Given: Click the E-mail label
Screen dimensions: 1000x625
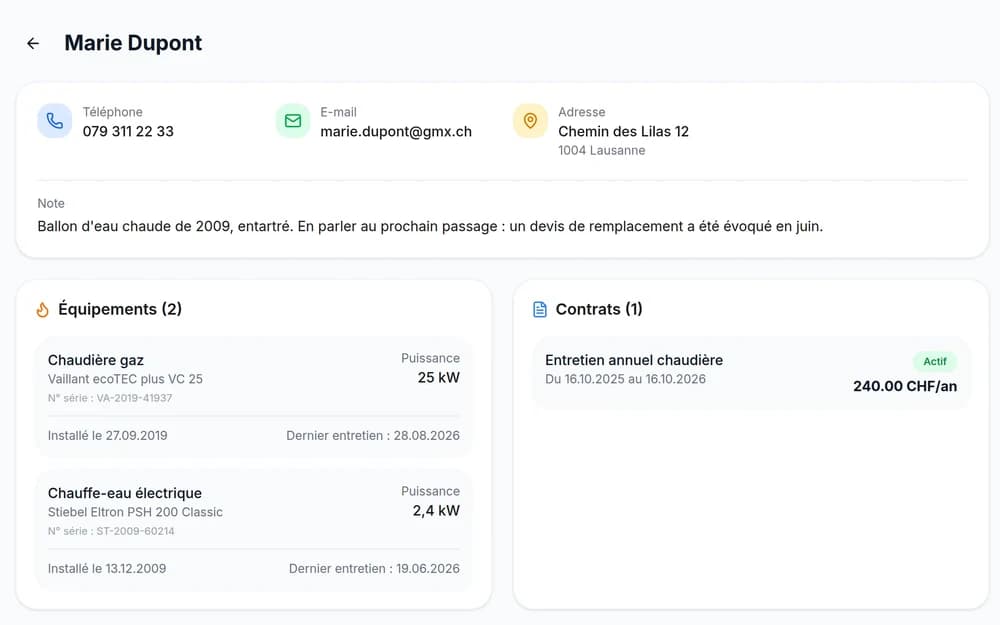Looking at the screenshot, I should coord(339,112).
